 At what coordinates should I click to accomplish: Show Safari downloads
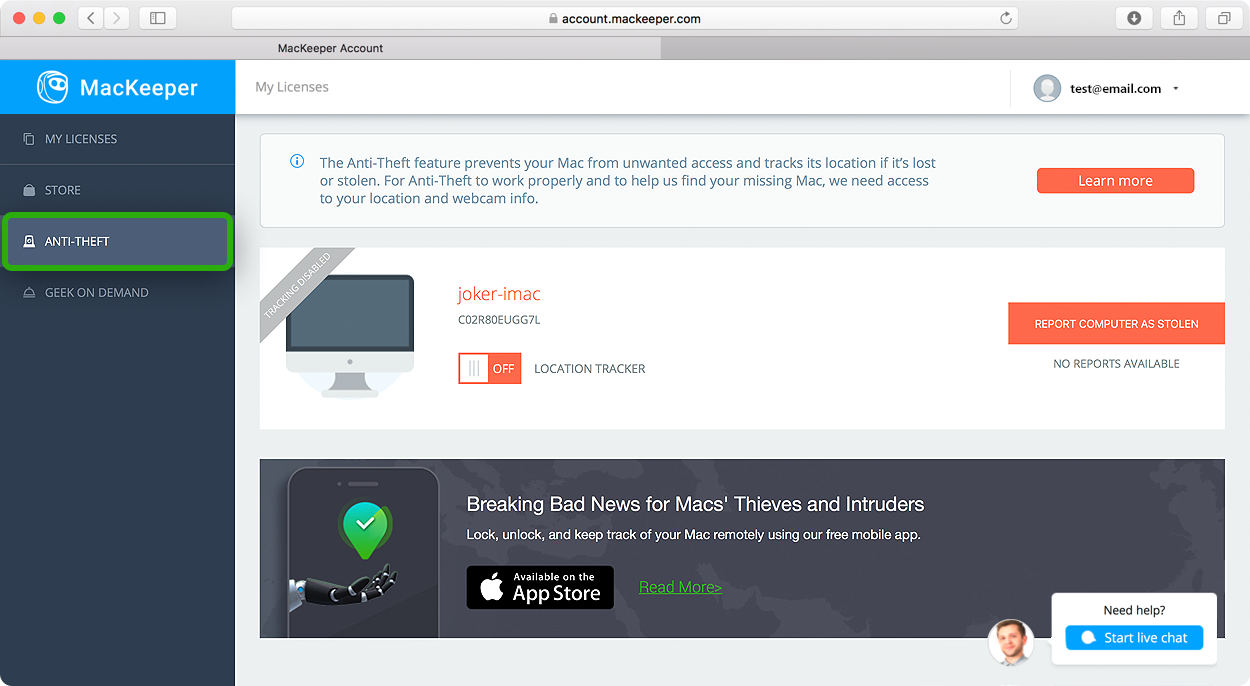point(1134,18)
